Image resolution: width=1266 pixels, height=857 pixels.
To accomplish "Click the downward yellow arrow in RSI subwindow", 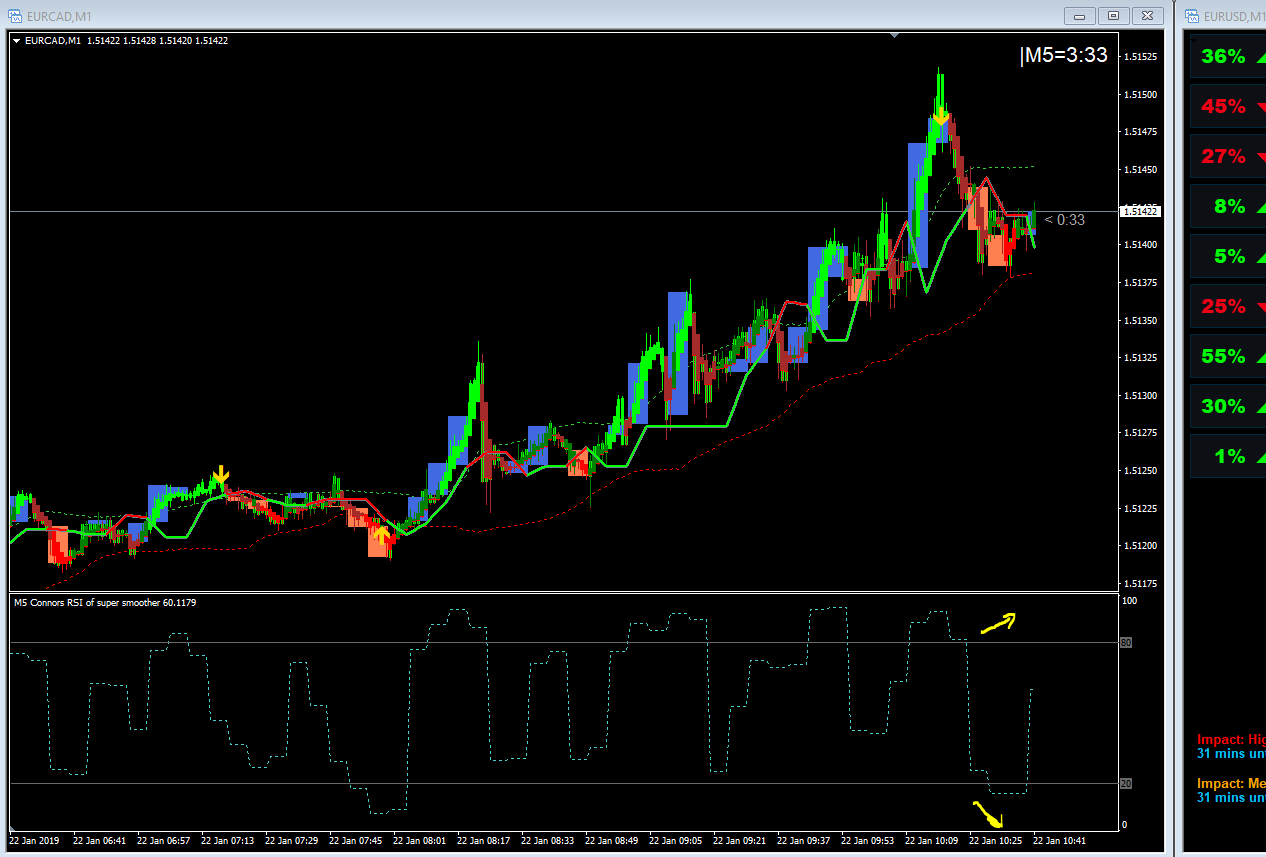I will click(988, 814).
